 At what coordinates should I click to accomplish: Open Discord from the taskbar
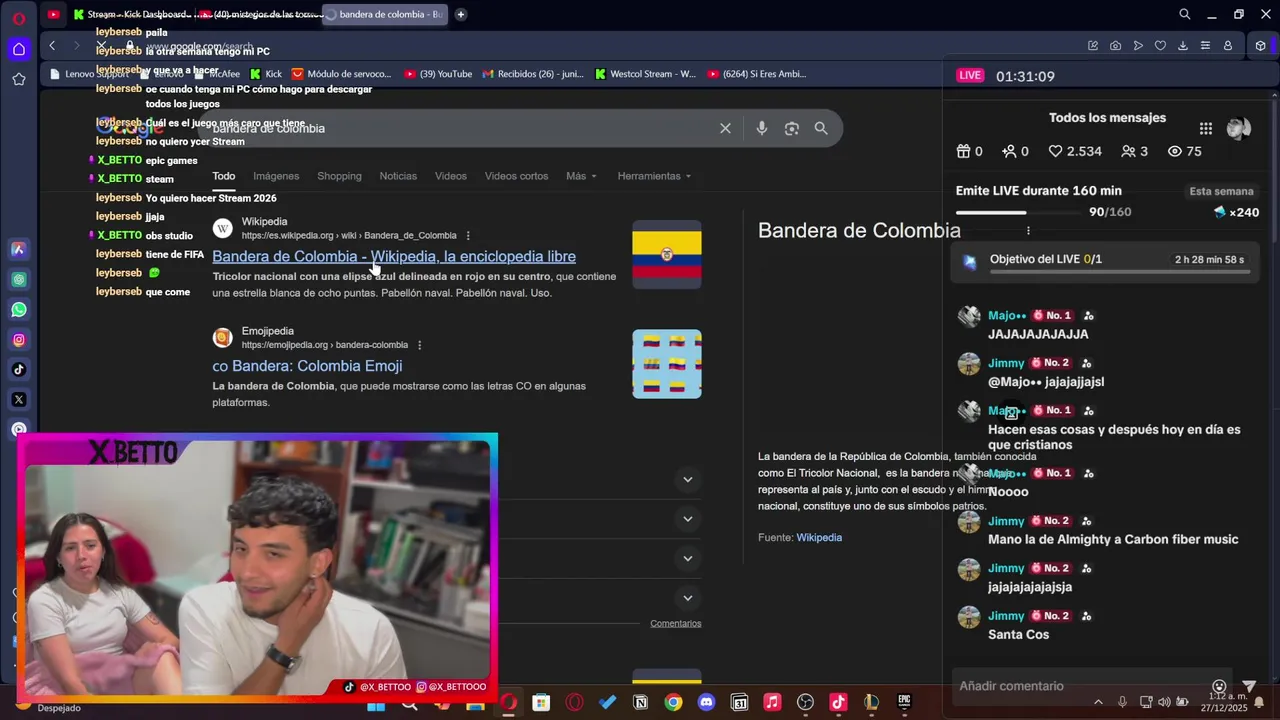point(706,703)
